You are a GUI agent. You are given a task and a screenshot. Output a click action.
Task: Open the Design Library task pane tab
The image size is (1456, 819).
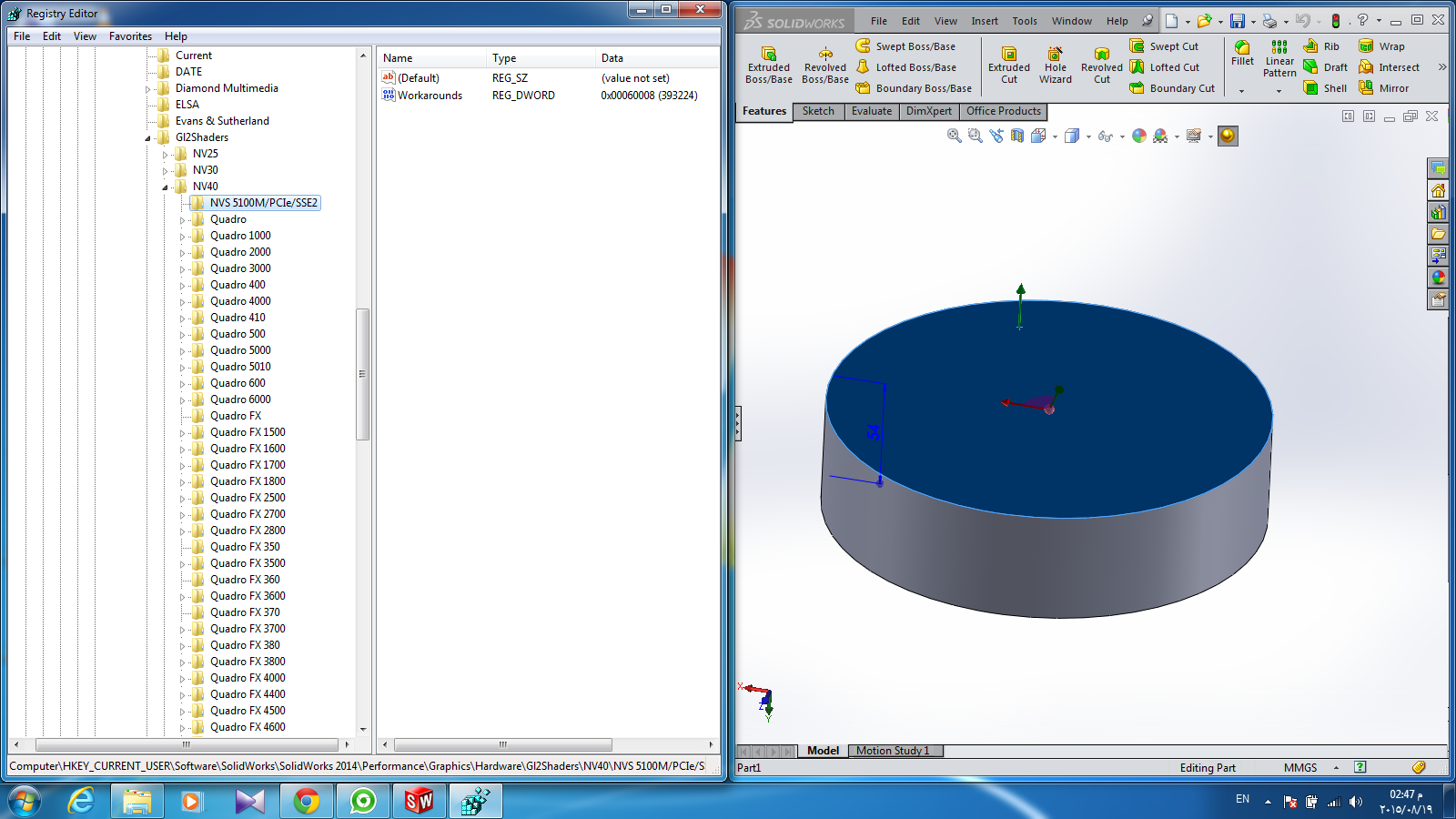point(1439,212)
